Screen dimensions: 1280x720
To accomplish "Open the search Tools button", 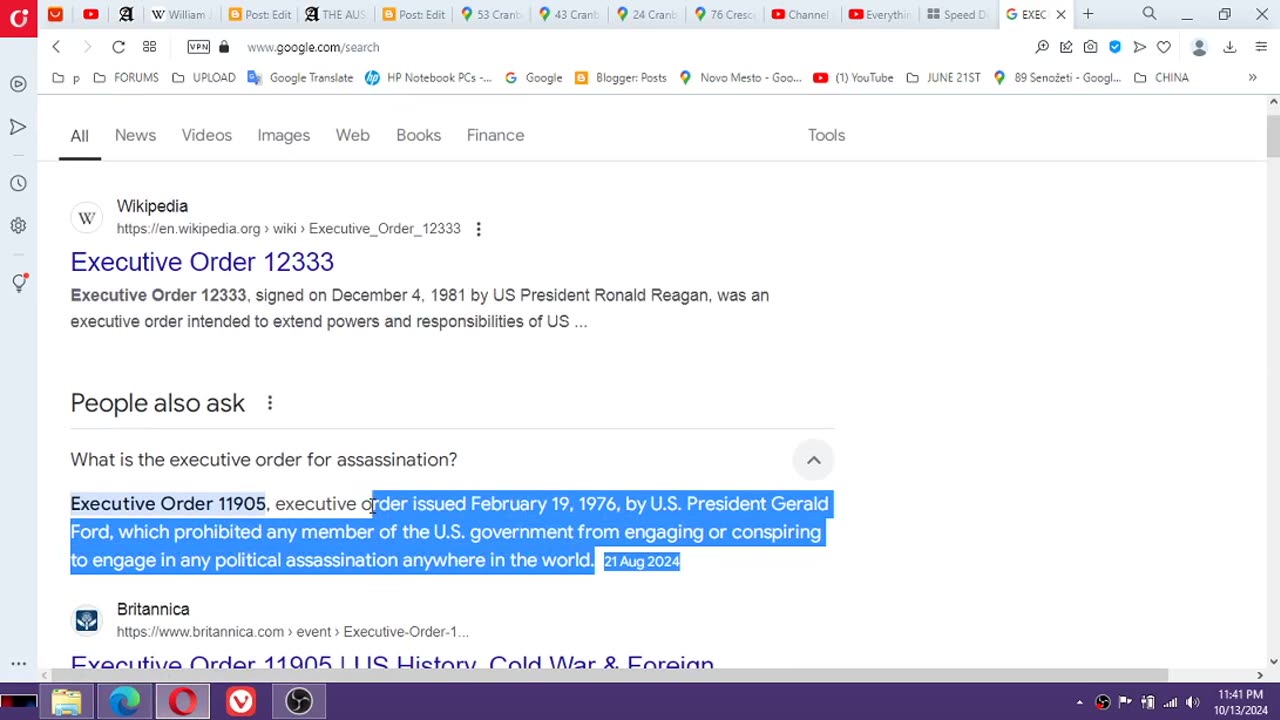I will (x=826, y=135).
